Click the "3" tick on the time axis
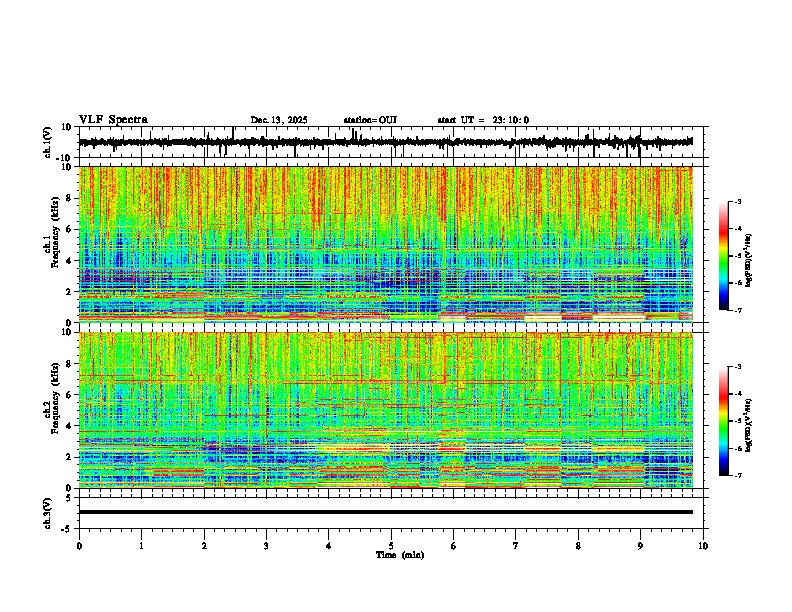The width and height of the screenshot is (792, 612). tap(266, 546)
